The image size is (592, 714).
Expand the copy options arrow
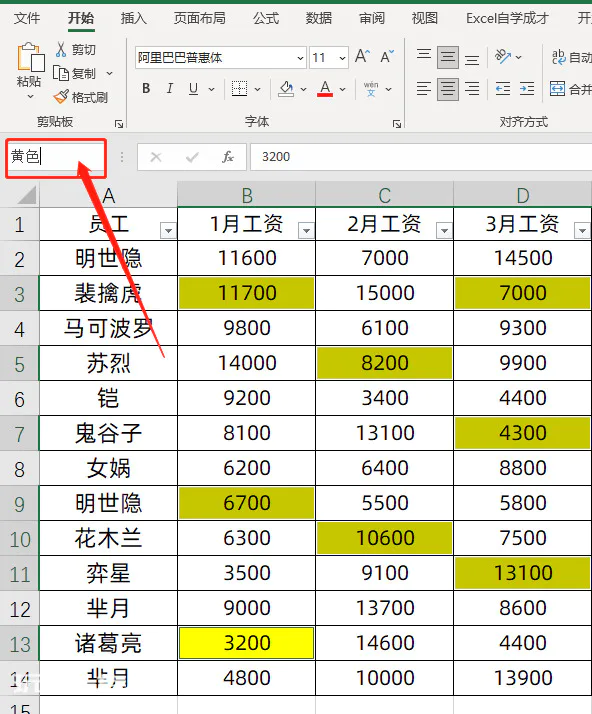point(109,73)
